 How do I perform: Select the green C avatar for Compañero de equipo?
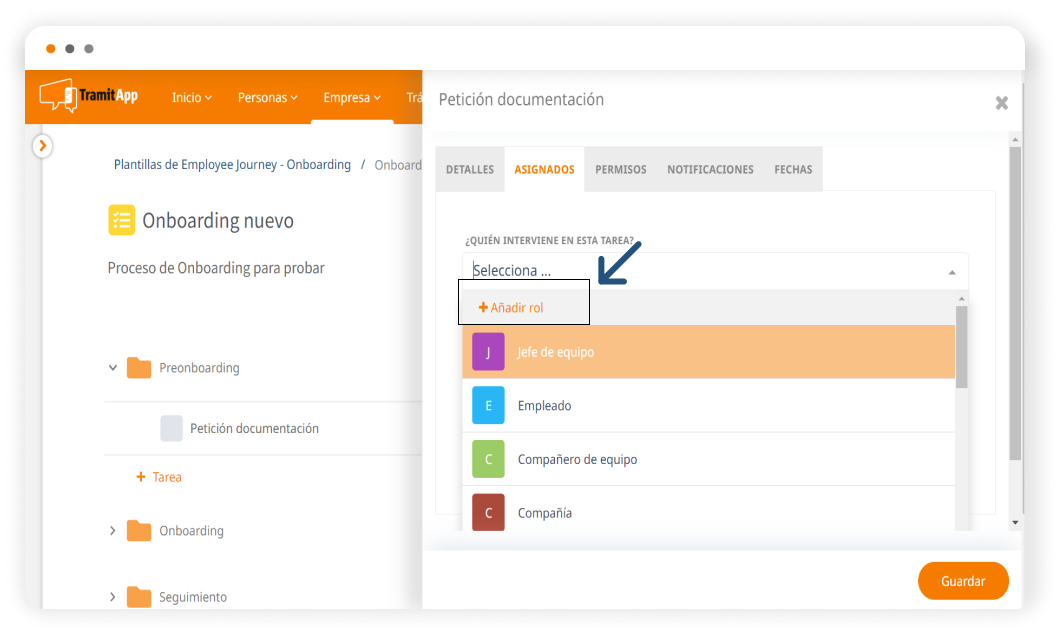(x=488, y=459)
